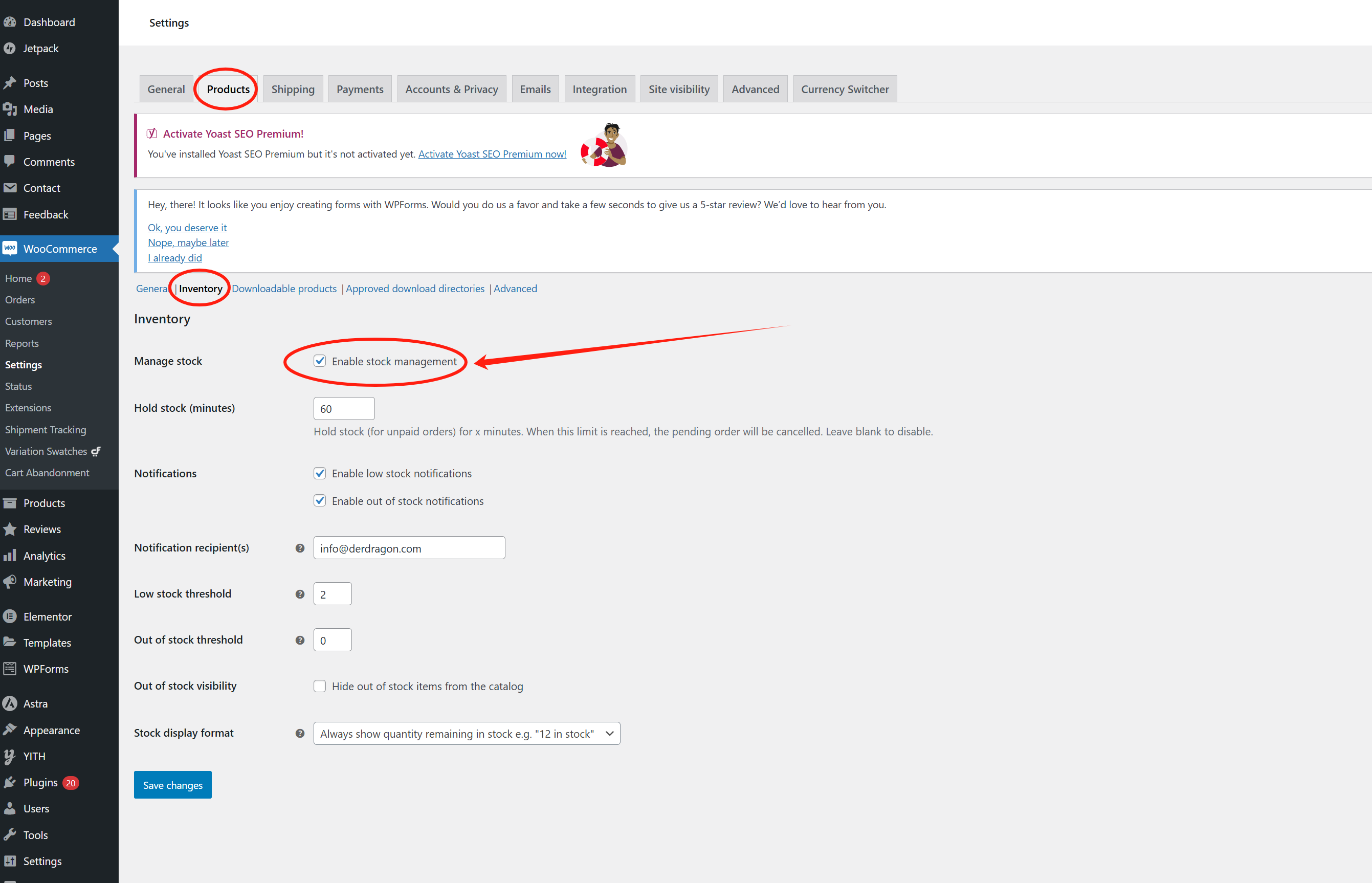Expand the Appearance sidebar menu
Viewport: 1372px width, 883px height.
point(51,730)
